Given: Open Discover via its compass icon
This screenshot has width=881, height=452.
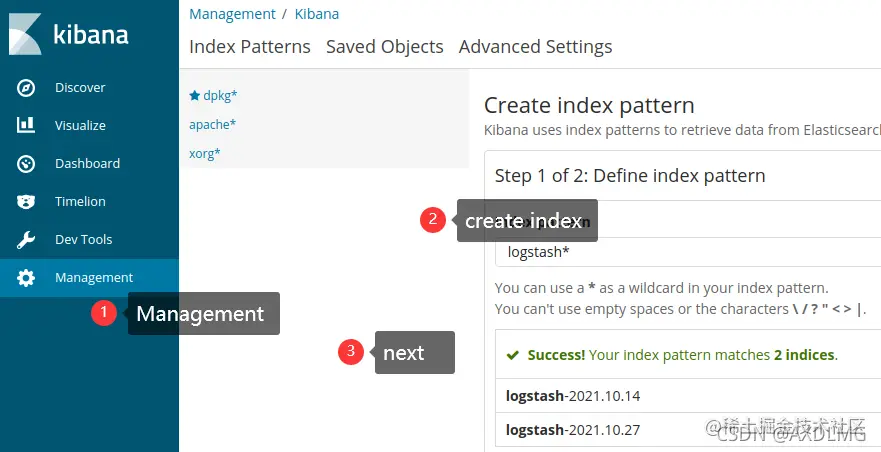Looking at the screenshot, I should 26,88.
